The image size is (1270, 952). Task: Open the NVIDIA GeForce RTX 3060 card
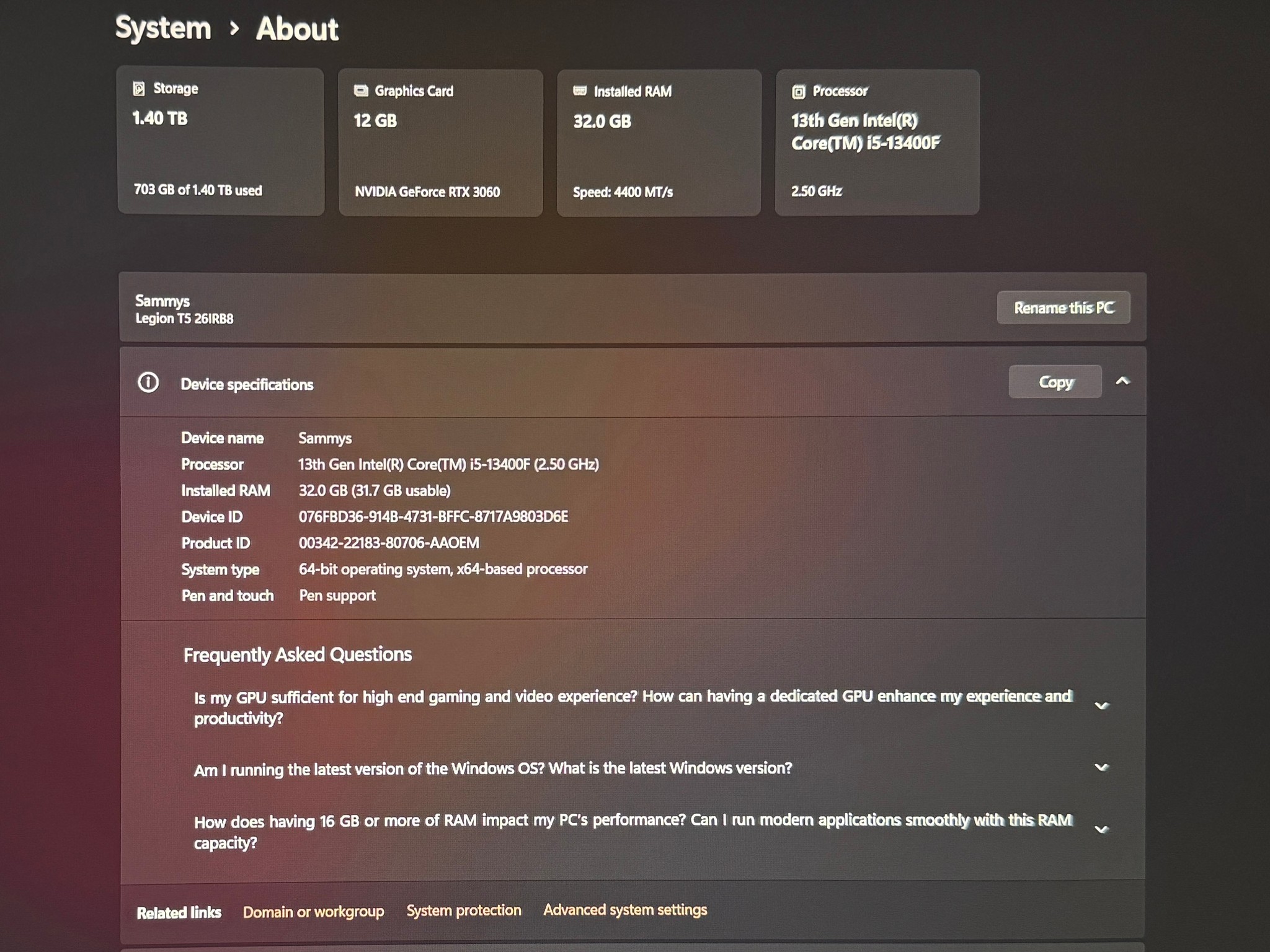pyautogui.click(x=440, y=143)
